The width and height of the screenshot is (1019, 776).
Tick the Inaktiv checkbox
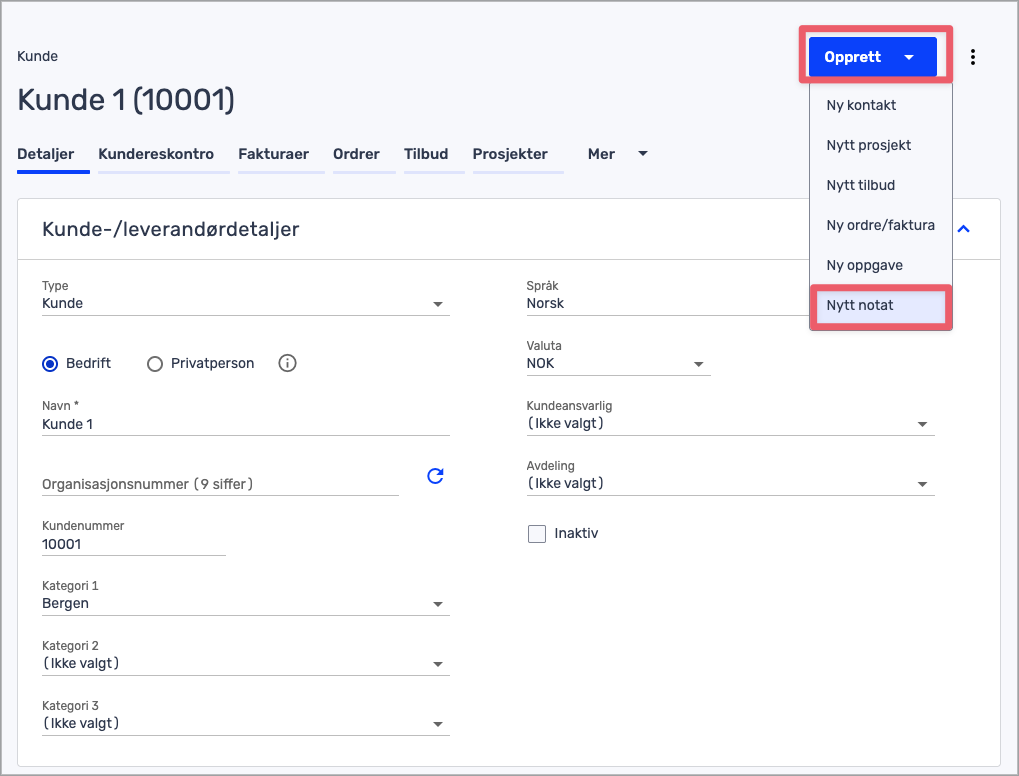(x=537, y=534)
